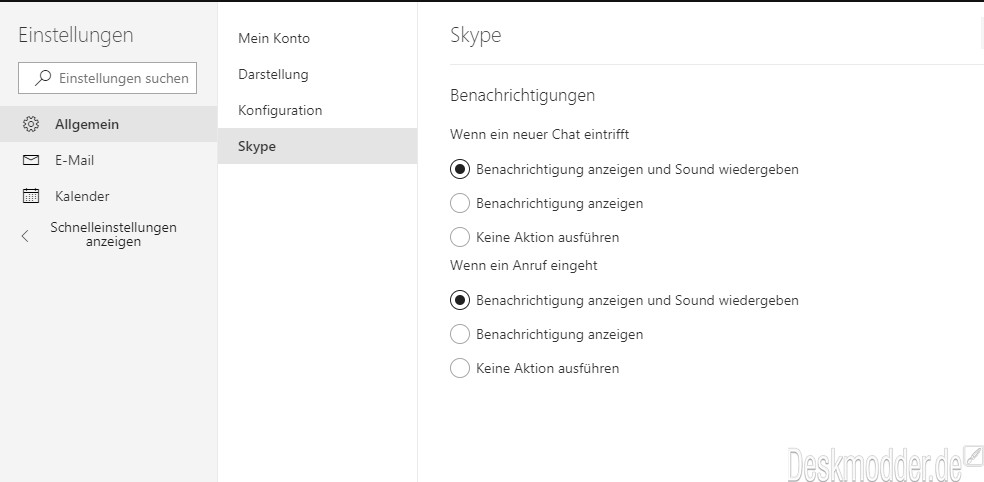Select 'Keine Aktion ausführen' for new chat
Screen dimensions: 984x482
coord(460,237)
